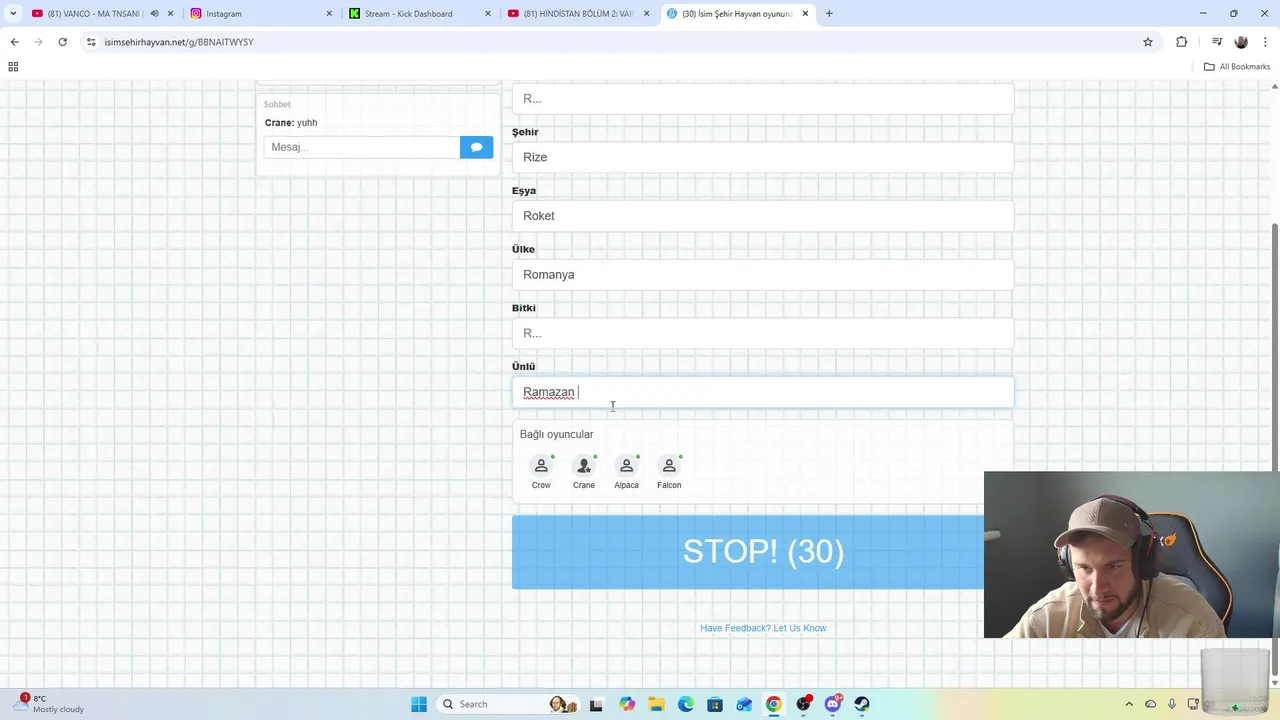Open the apps grid in the bookmarks bar
The width and height of the screenshot is (1280, 720).
(13, 67)
